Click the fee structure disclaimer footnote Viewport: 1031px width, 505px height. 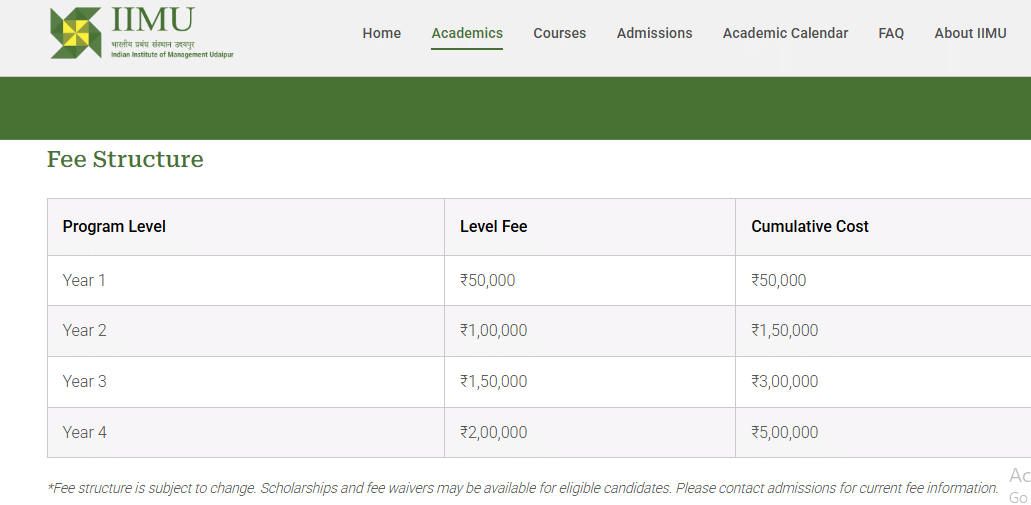click(x=522, y=488)
